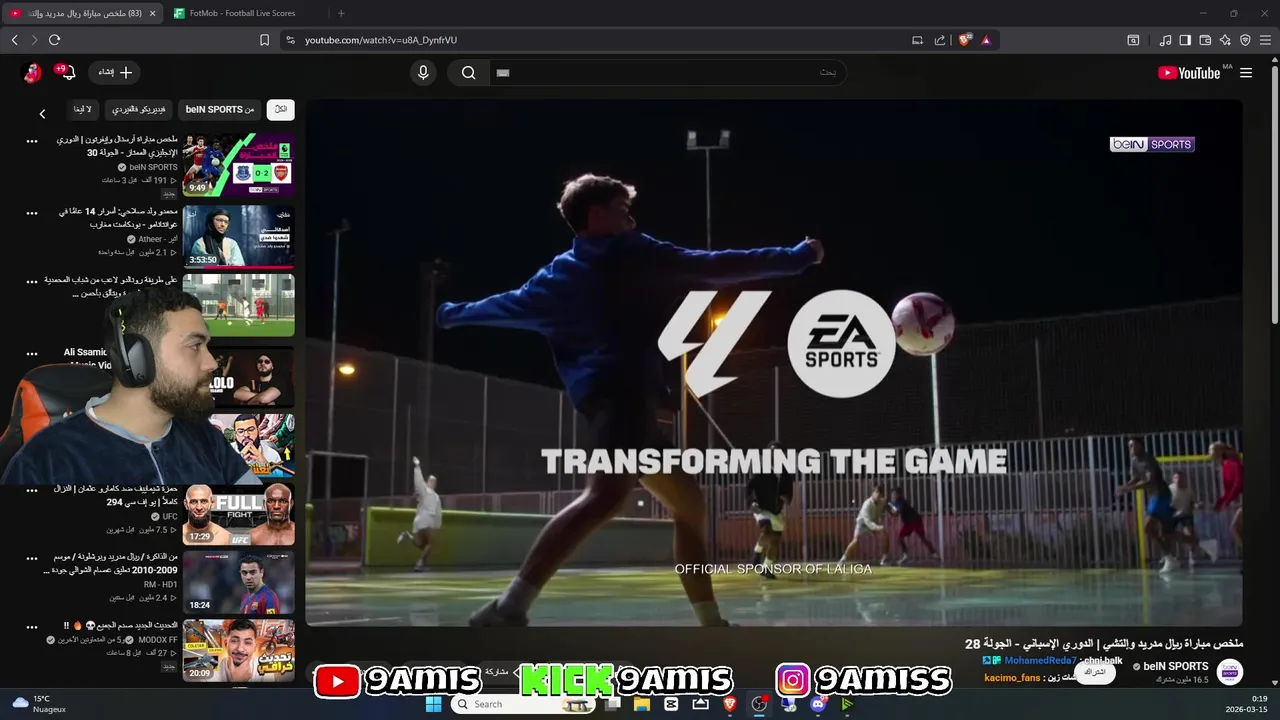Click the YouTube search text field

(x=667, y=72)
